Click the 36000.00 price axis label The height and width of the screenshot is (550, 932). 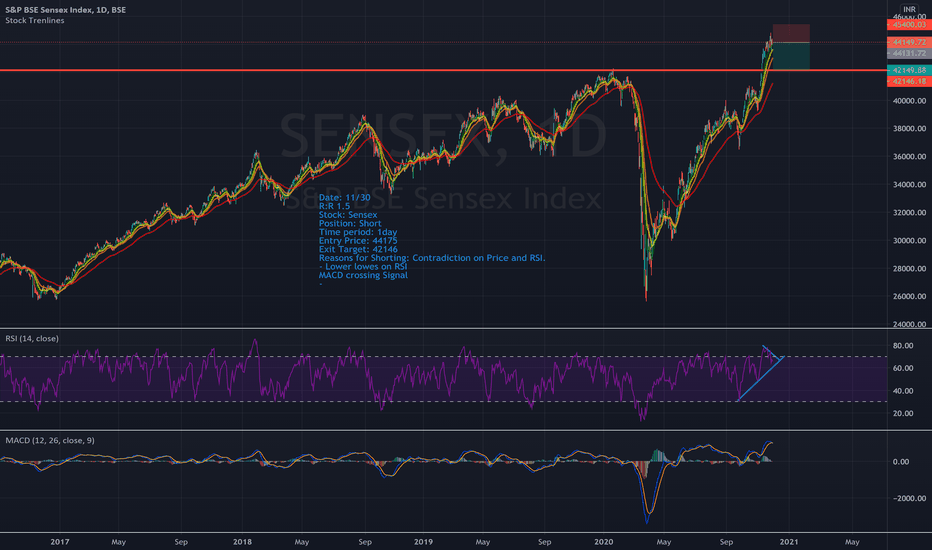pyautogui.click(x=909, y=156)
